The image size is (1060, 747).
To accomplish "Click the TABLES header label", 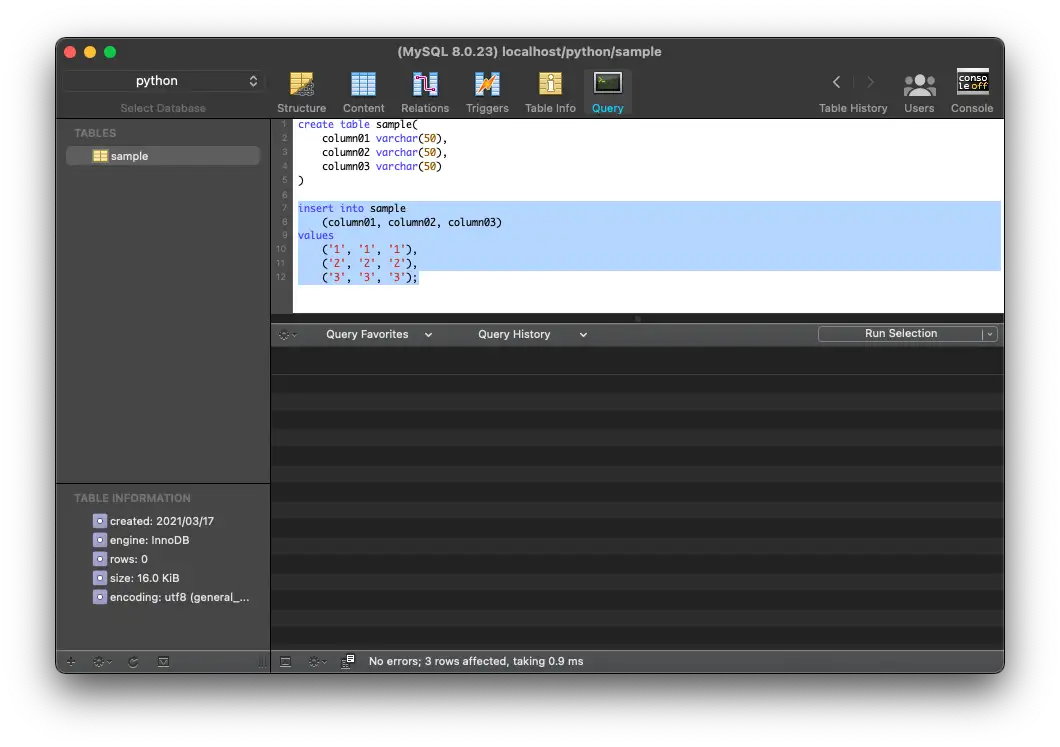I will [x=95, y=133].
